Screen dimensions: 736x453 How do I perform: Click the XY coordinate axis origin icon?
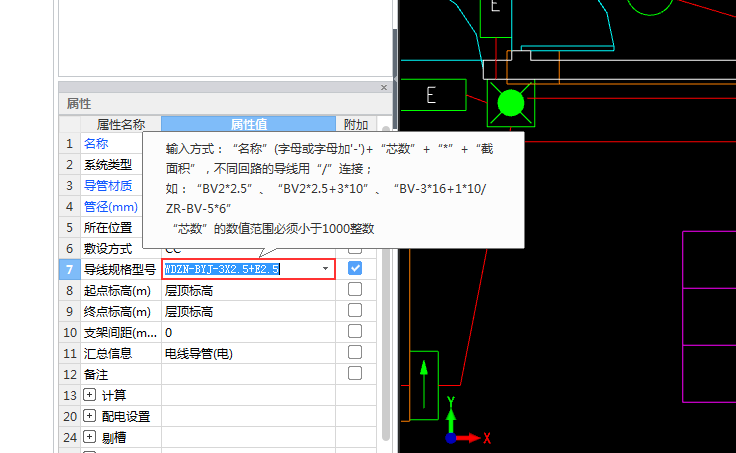451,438
